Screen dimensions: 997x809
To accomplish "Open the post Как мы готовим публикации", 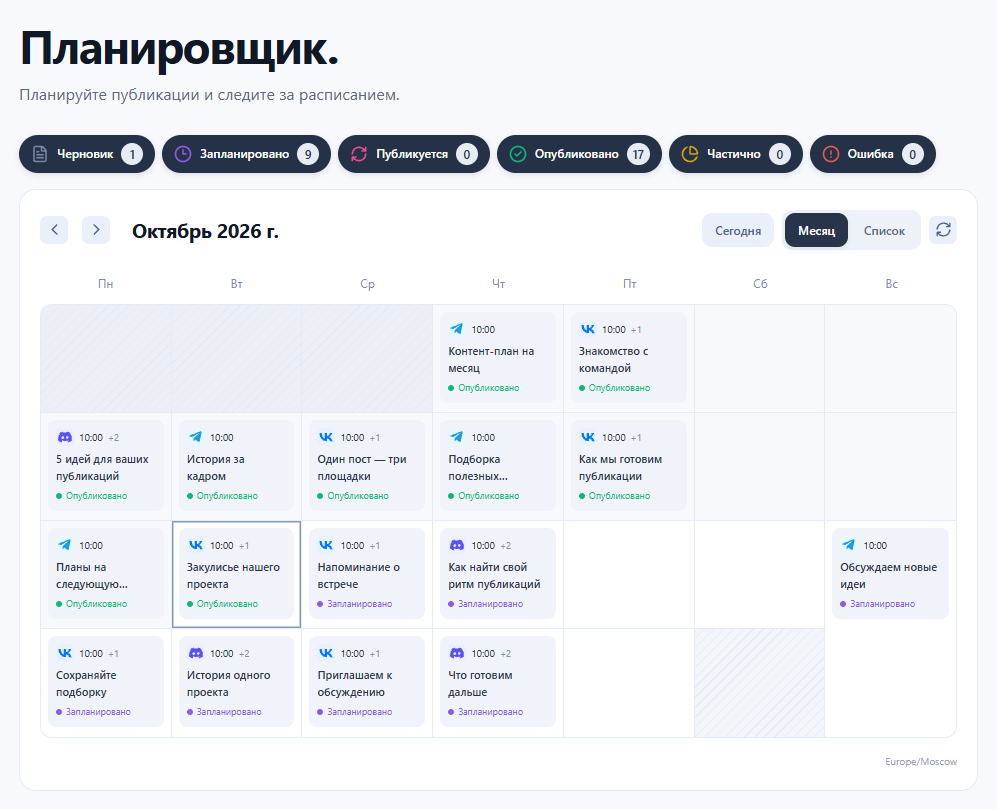I will [629, 466].
